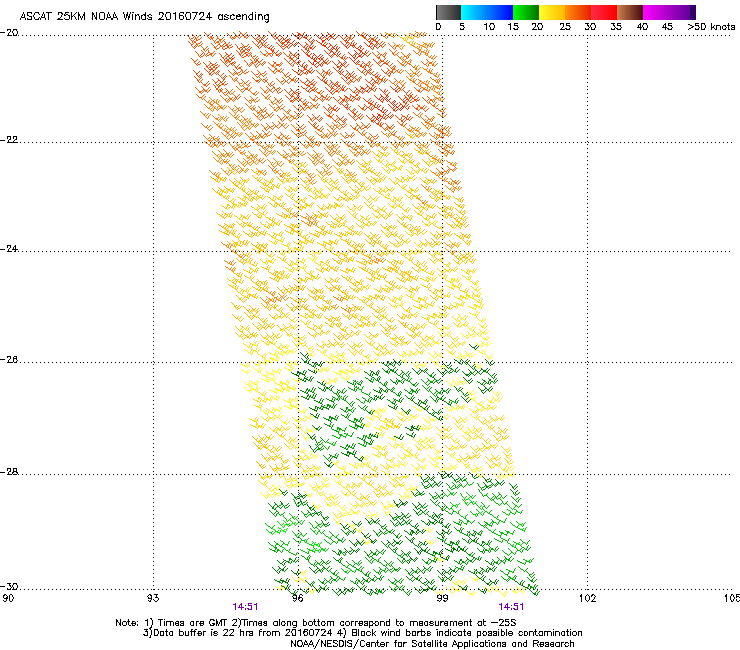Click the longitude label '96'
Image resolution: width=740 pixels, height=650 pixels.
pos(298,598)
